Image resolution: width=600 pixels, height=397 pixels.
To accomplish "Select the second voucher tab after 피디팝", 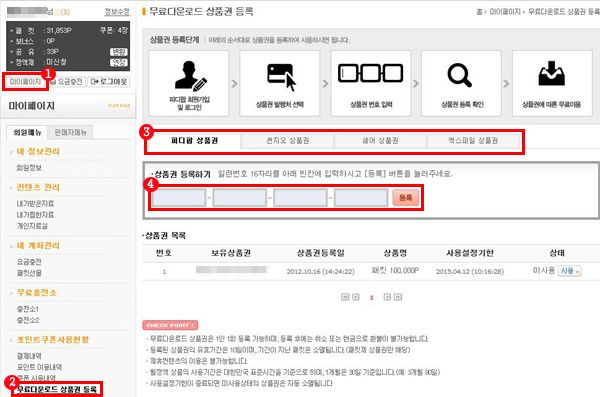I will (287, 141).
